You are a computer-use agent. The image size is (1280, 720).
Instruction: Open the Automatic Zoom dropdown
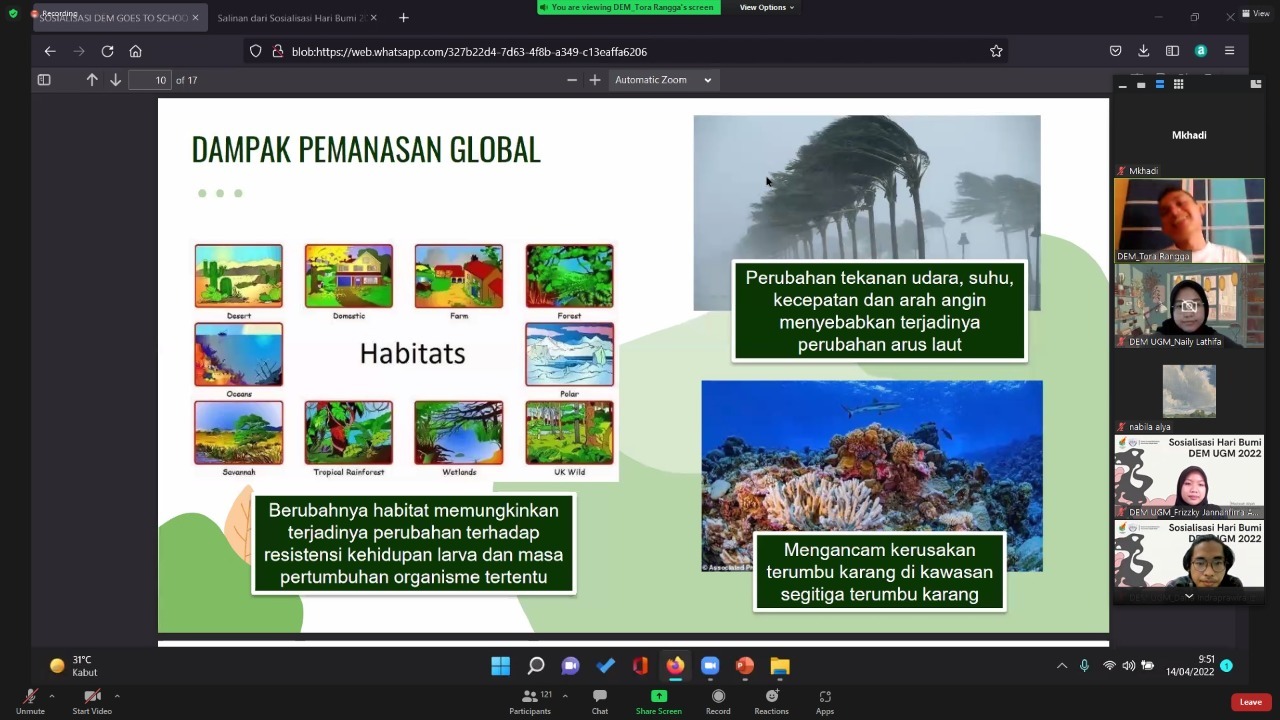(663, 80)
